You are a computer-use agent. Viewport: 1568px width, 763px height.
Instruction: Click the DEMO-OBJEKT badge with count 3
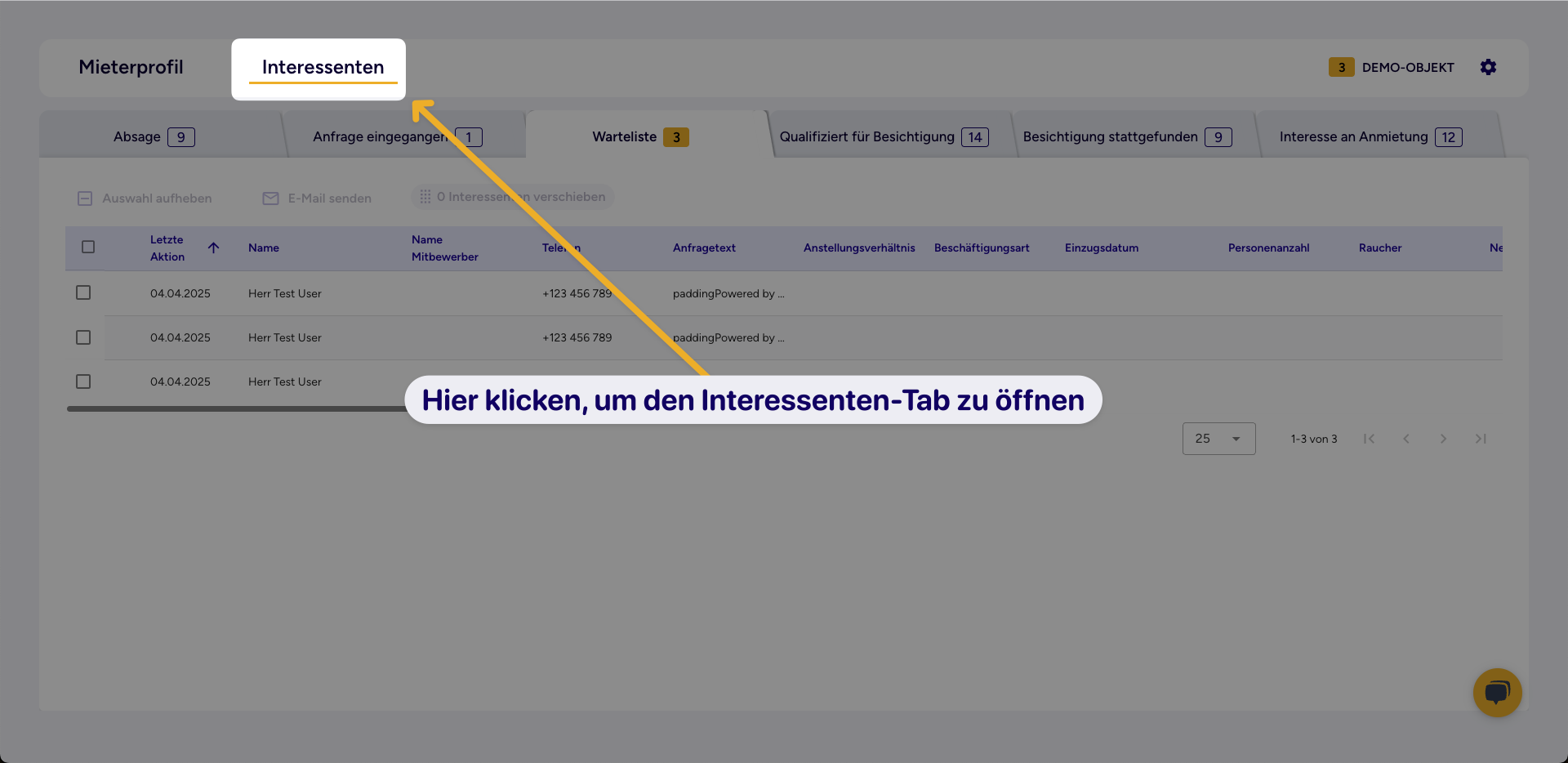pyautogui.click(x=1341, y=67)
